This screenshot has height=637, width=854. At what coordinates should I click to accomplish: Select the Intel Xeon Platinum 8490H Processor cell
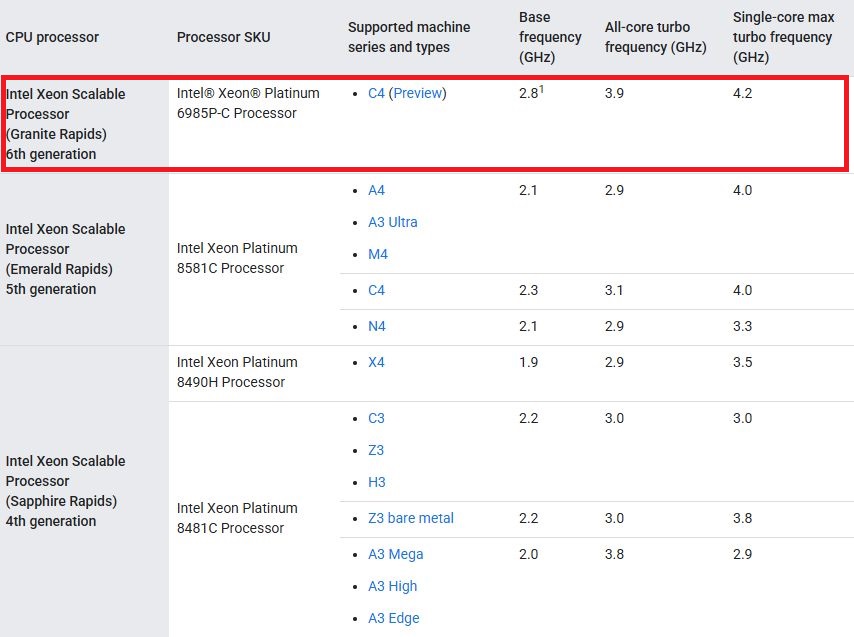pyautogui.click(x=237, y=372)
